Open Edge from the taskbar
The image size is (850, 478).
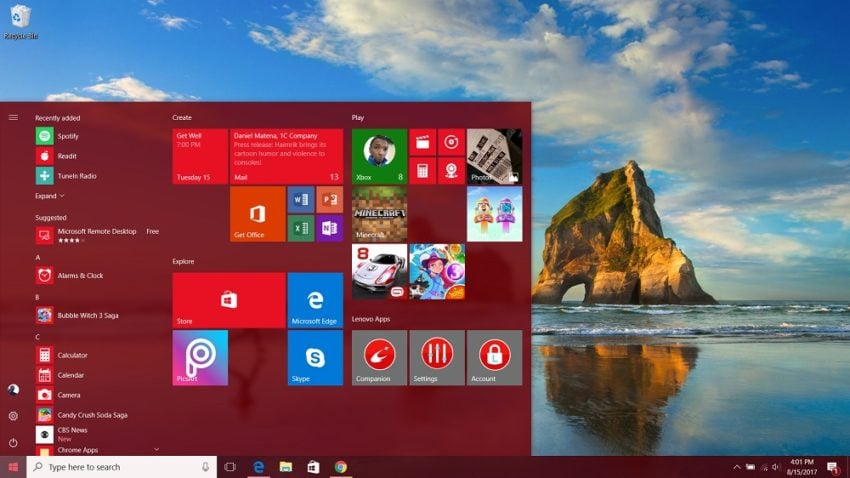(x=259, y=467)
